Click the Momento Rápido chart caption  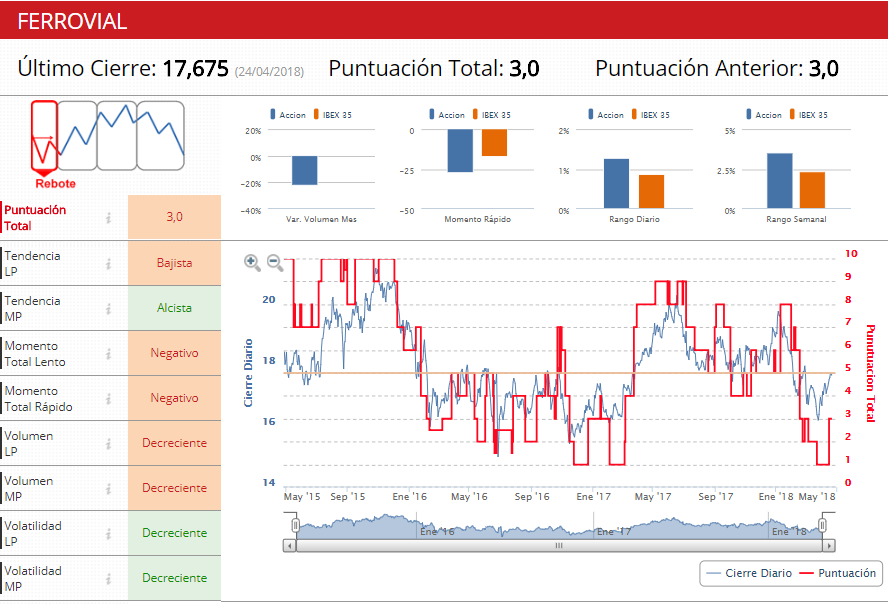pyautogui.click(x=477, y=219)
